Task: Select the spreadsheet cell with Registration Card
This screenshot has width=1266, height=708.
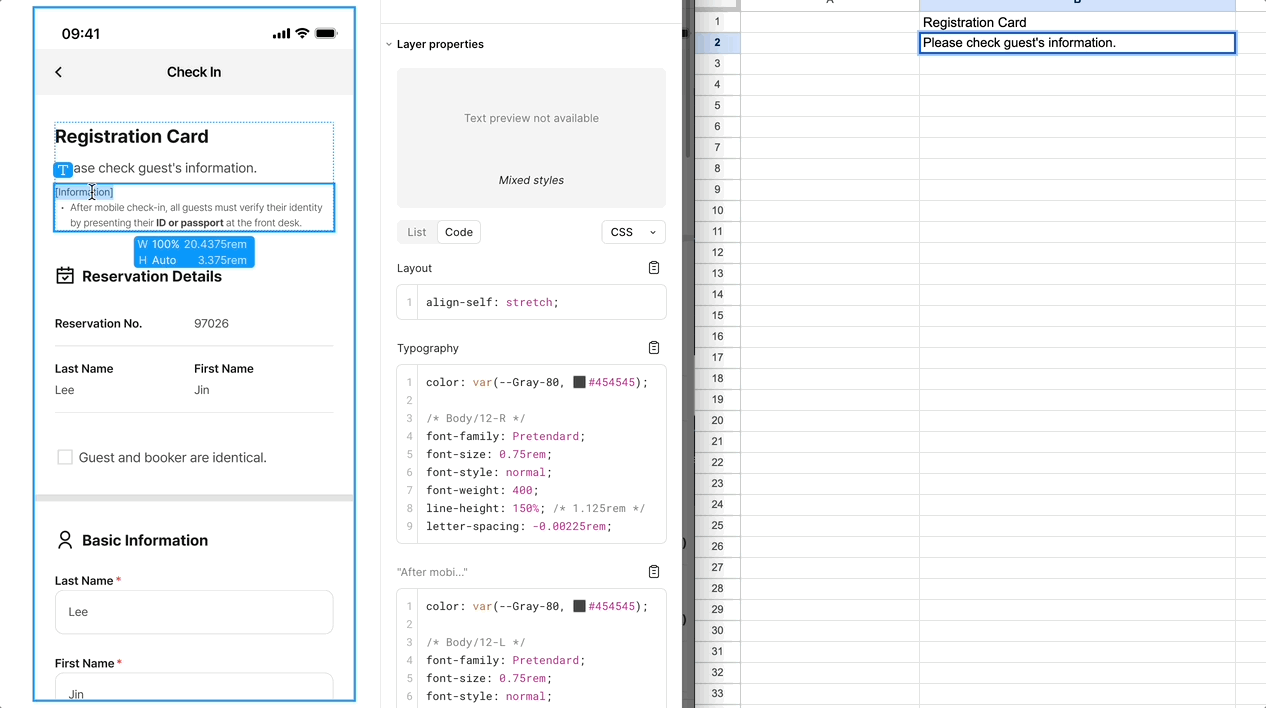Action: pyautogui.click(x=1077, y=22)
